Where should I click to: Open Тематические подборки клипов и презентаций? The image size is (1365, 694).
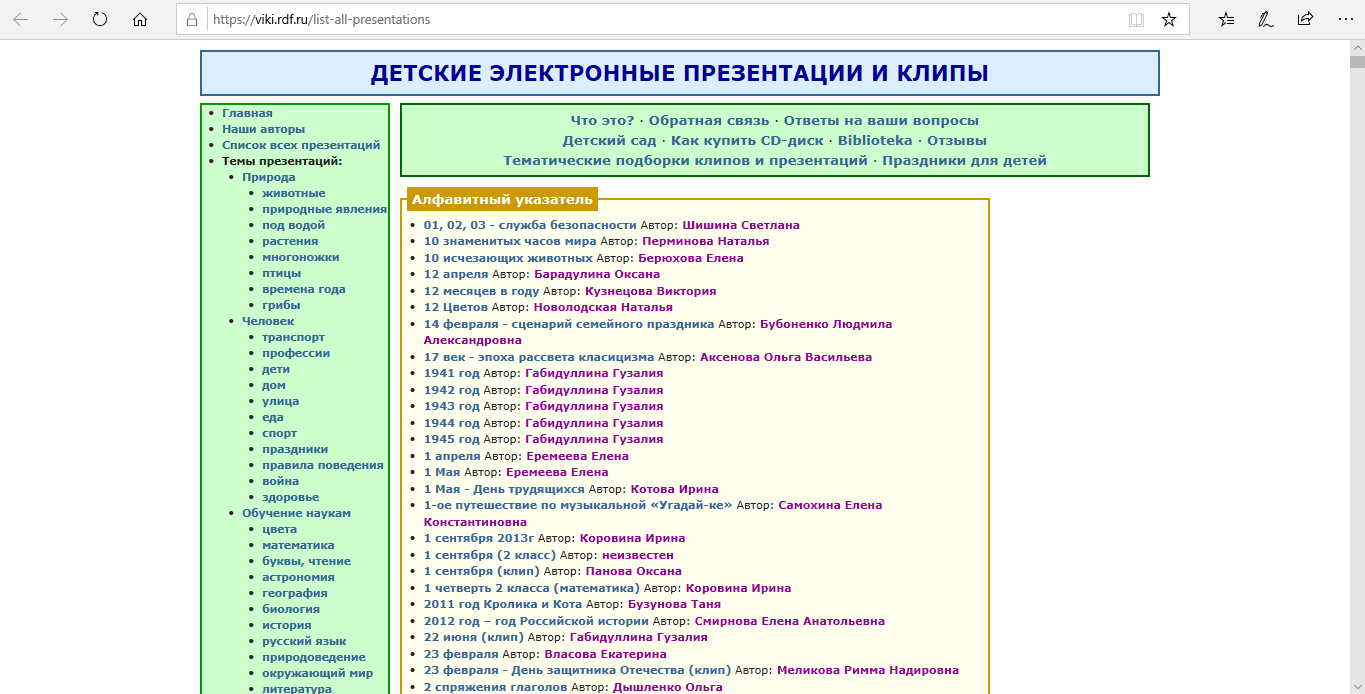(685, 161)
